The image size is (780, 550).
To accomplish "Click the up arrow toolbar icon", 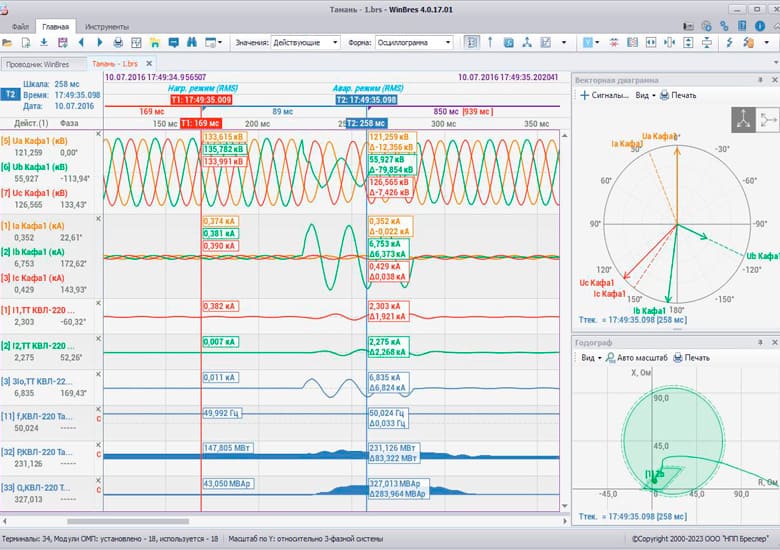I will [x=490, y=43].
